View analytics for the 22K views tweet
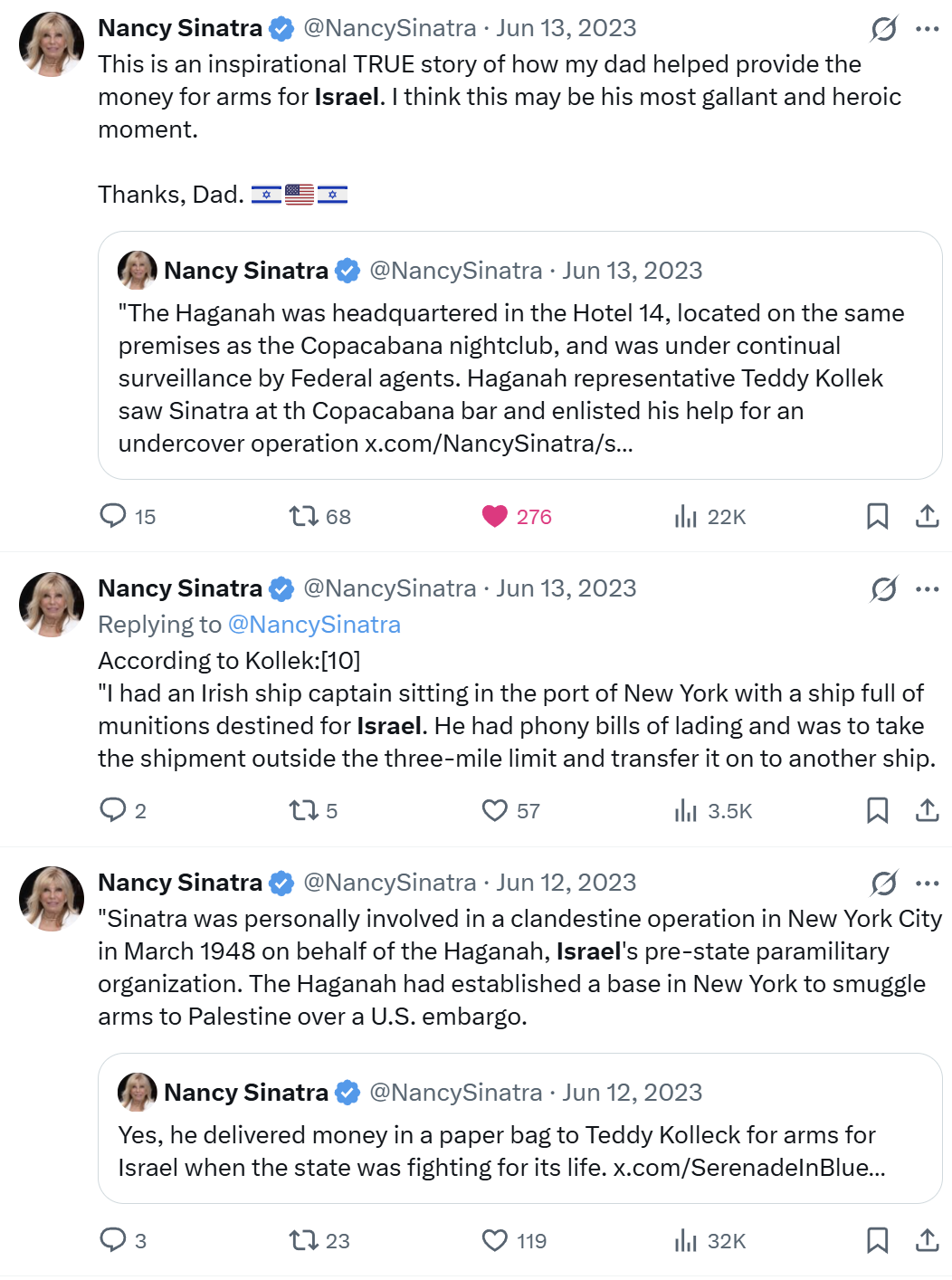Screen dimensions: 952x1280 click(686, 516)
